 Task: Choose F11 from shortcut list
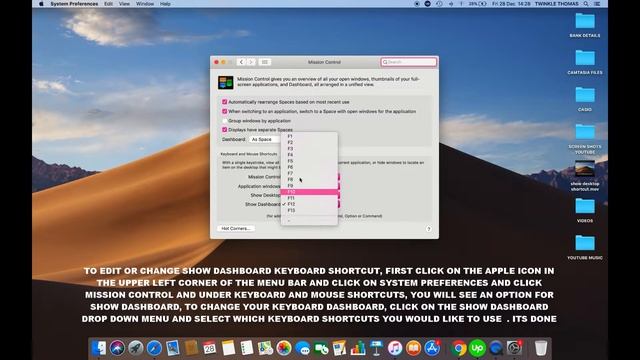coord(309,198)
